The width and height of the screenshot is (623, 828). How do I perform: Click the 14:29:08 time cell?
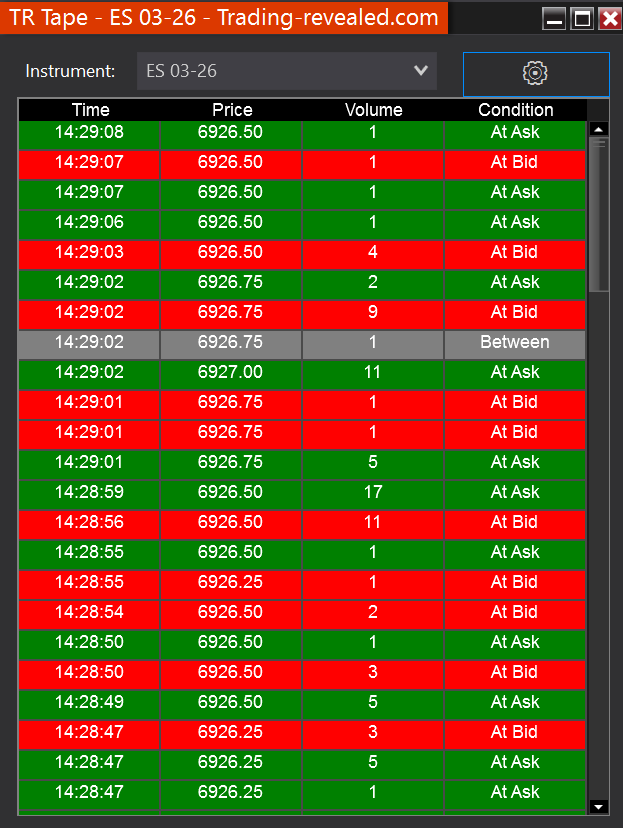(x=90, y=132)
